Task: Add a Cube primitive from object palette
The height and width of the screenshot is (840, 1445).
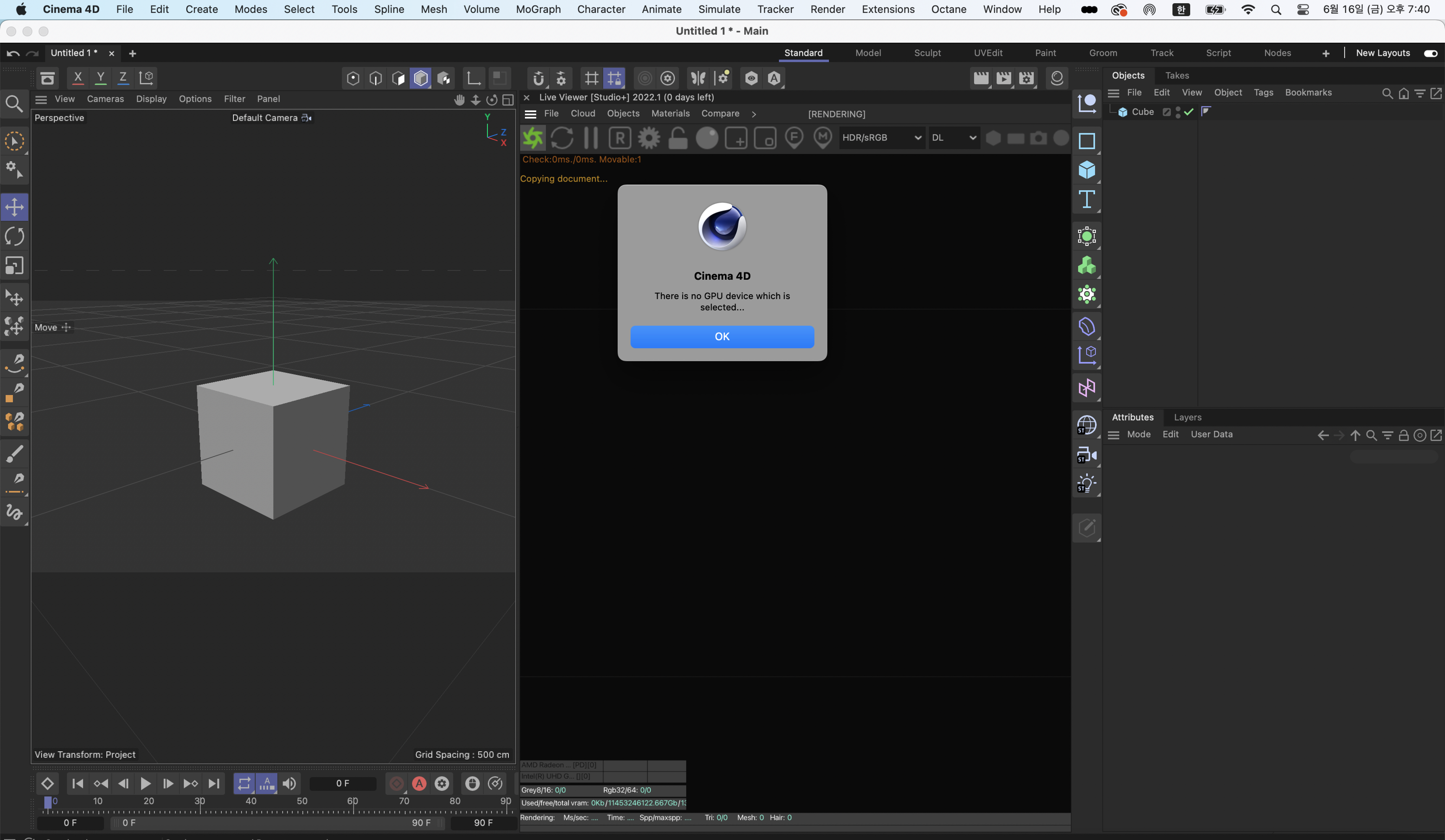Action: click(x=1087, y=170)
